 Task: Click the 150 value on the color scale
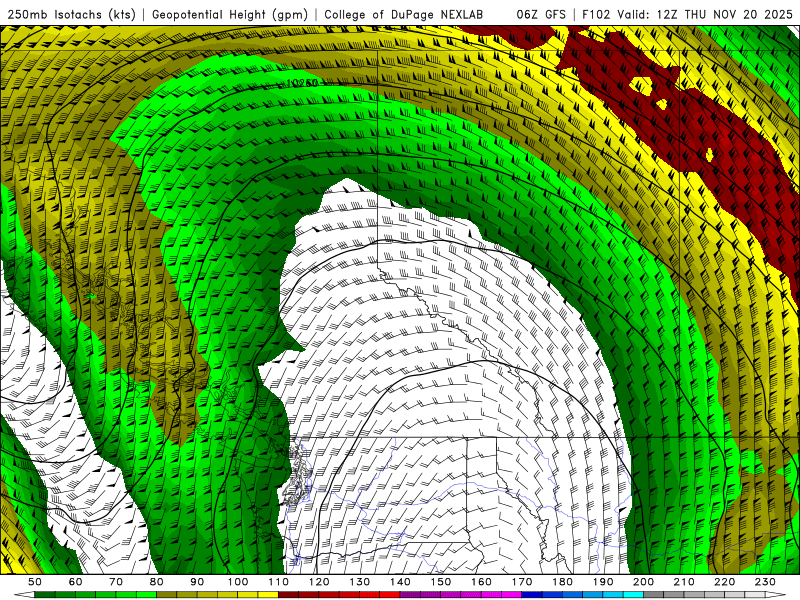coord(441,582)
